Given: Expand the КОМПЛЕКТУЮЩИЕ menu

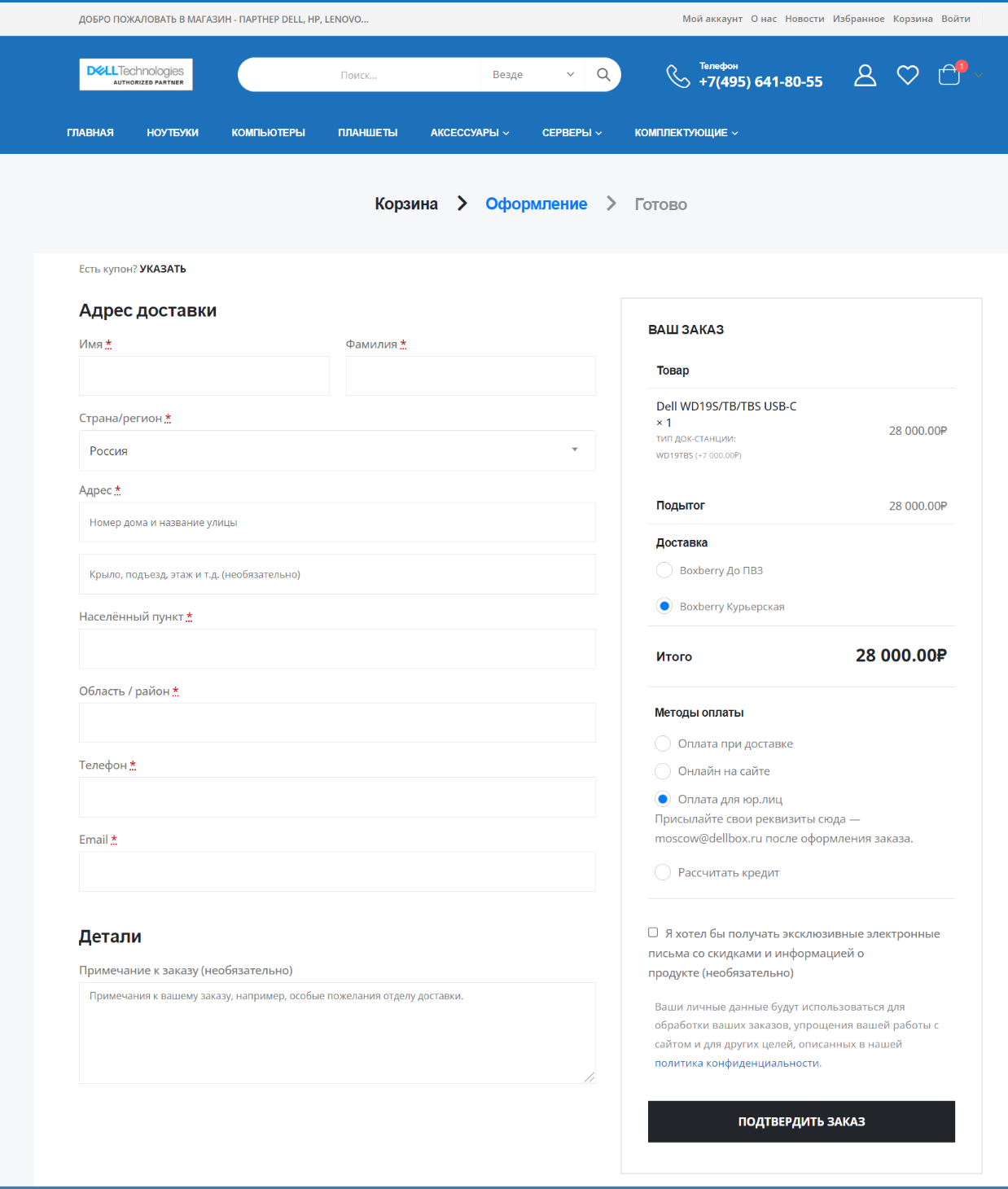Looking at the screenshot, I should click(x=686, y=133).
